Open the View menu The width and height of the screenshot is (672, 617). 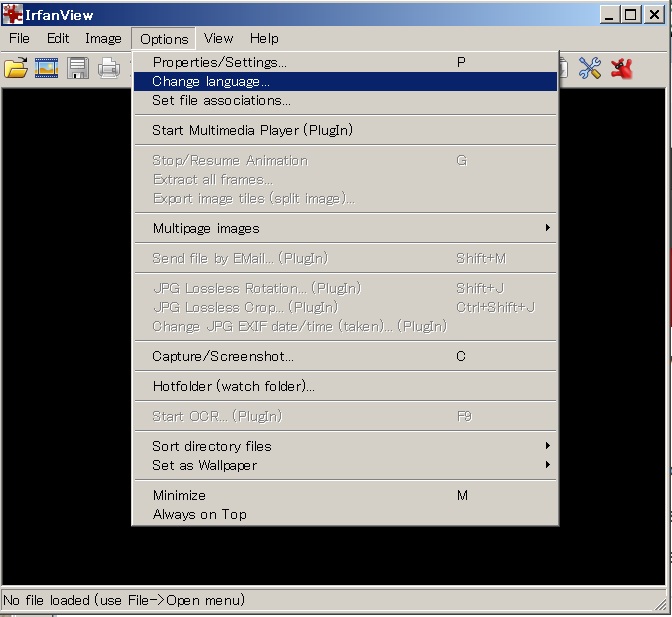(x=218, y=39)
